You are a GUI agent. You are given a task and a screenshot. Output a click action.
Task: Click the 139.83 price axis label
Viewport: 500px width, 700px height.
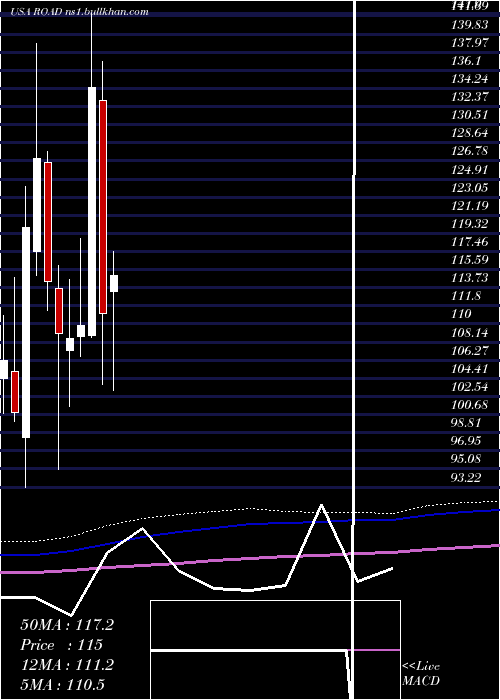(x=470, y=25)
